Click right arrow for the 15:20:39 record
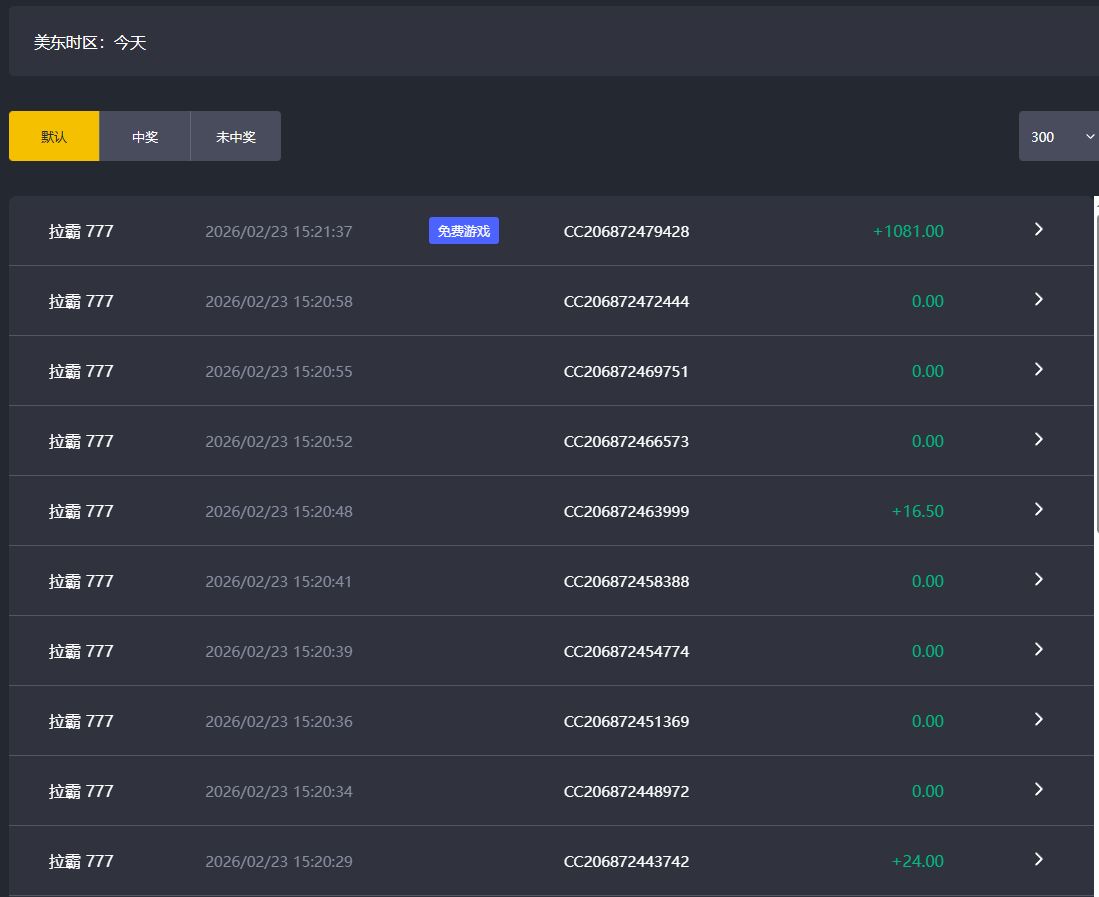 1038,650
